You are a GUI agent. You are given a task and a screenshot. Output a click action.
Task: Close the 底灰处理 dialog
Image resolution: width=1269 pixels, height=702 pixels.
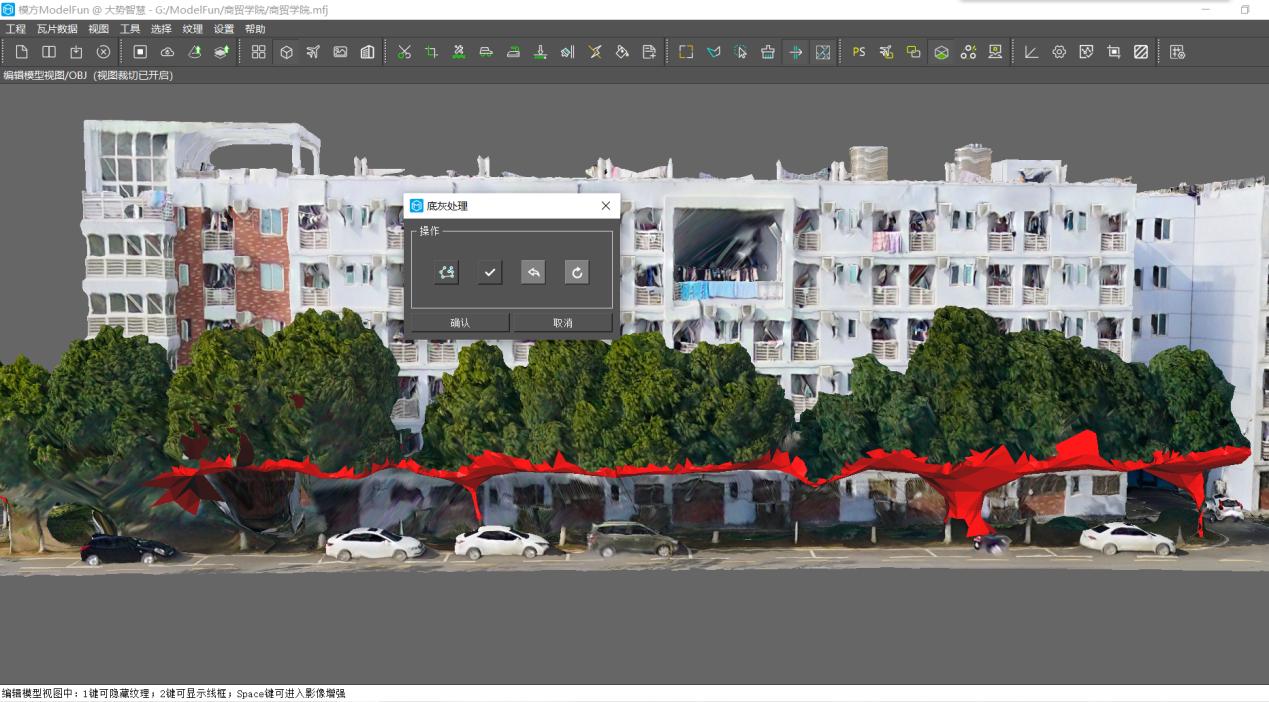[606, 206]
